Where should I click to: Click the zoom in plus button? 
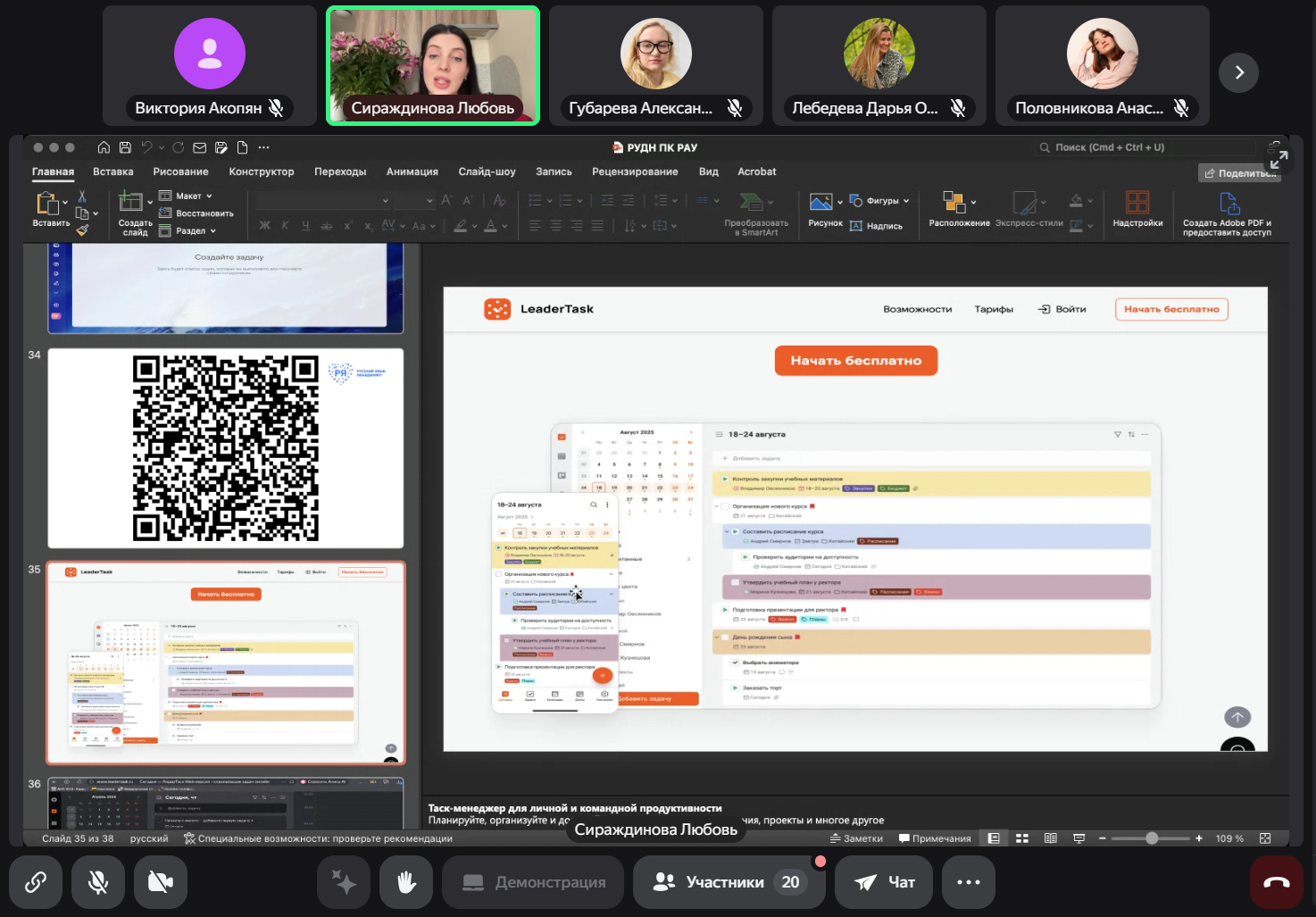(1198, 838)
